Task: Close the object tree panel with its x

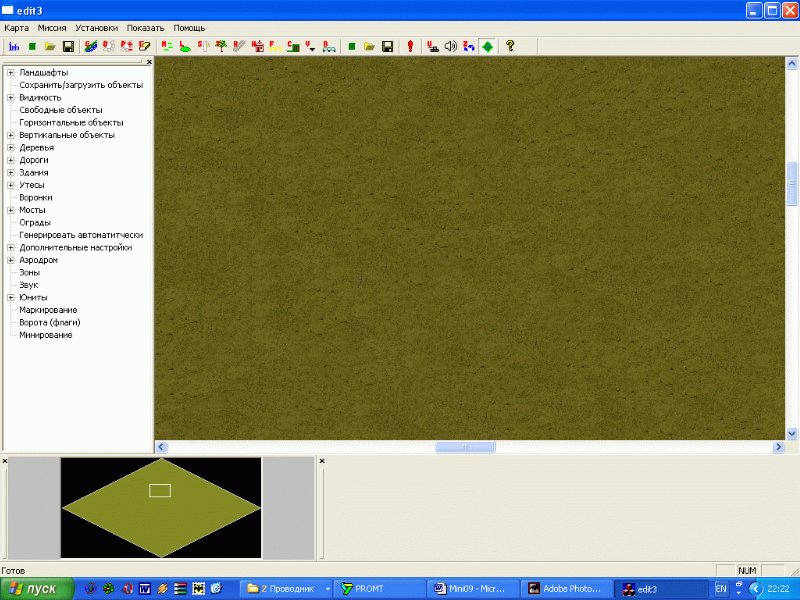Action: pyautogui.click(x=149, y=62)
